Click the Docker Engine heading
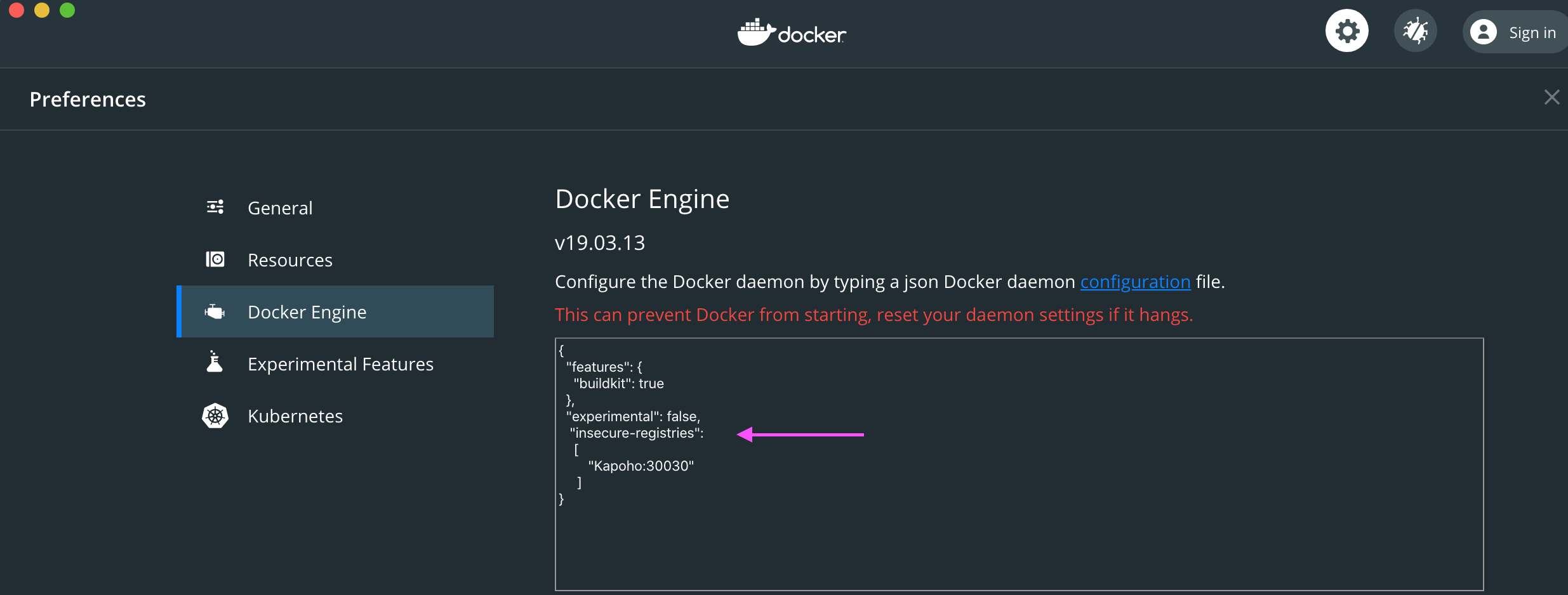Viewport: 1568px width, 595px height. point(642,199)
